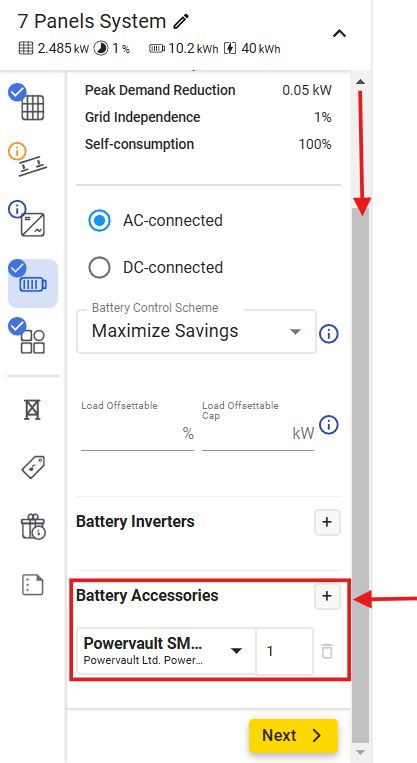Collapse the 7 Panels System header
Screen dimensions: 417x763
click(x=339, y=34)
